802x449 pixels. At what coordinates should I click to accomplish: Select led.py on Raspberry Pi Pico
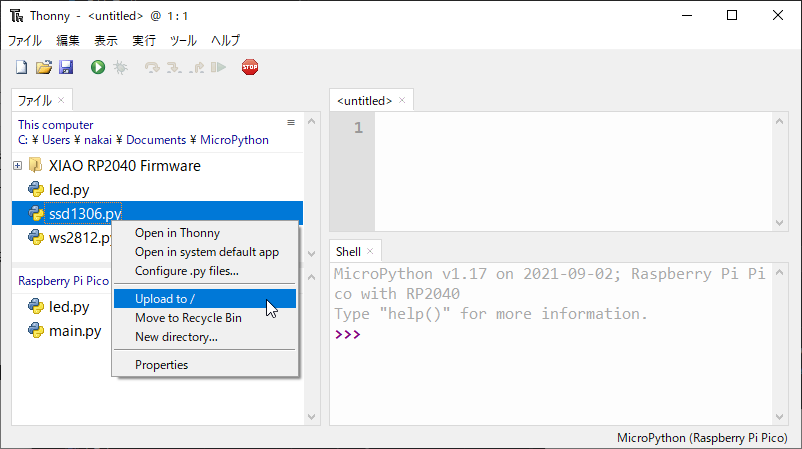[69, 306]
